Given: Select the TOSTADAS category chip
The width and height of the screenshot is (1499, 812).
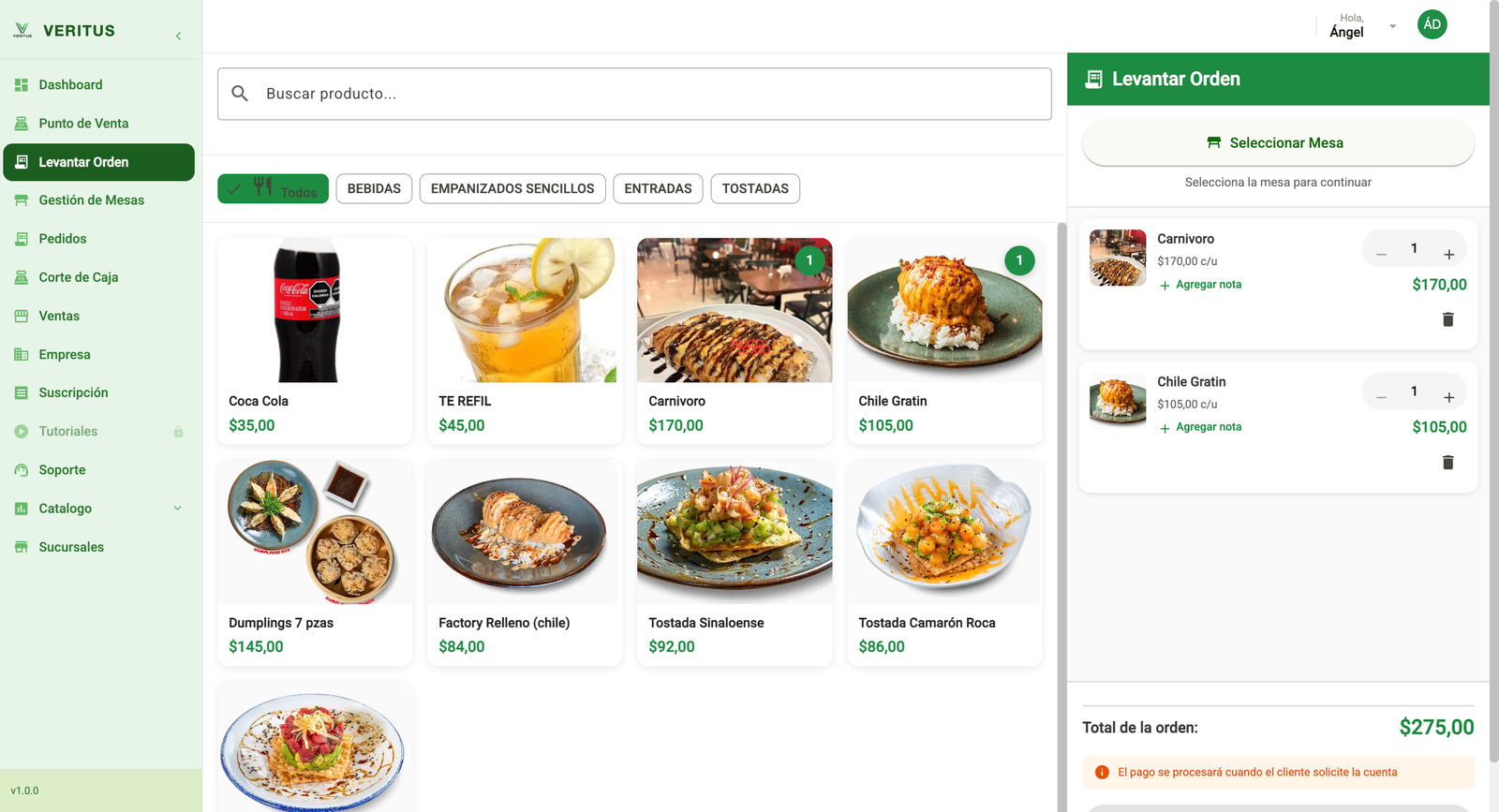Looking at the screenshot, I should click(755, 188).
